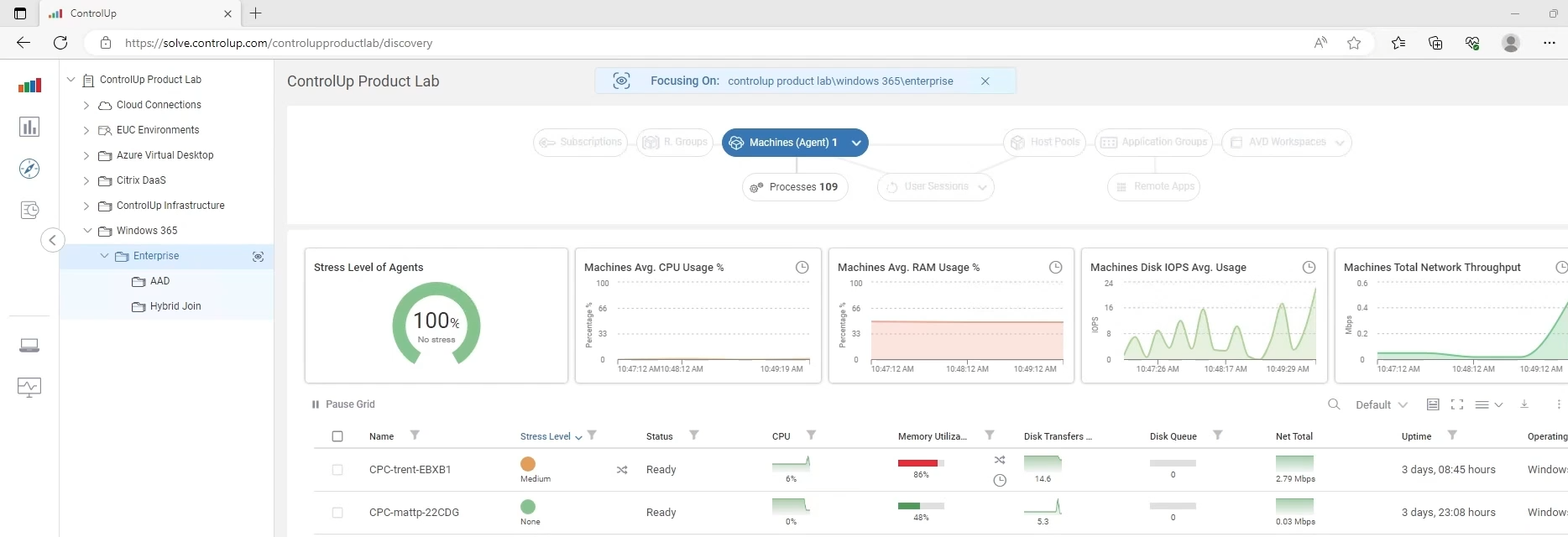Close the Focusing On banner
The image size is (1568, 537).
click(x=985, y=81)
